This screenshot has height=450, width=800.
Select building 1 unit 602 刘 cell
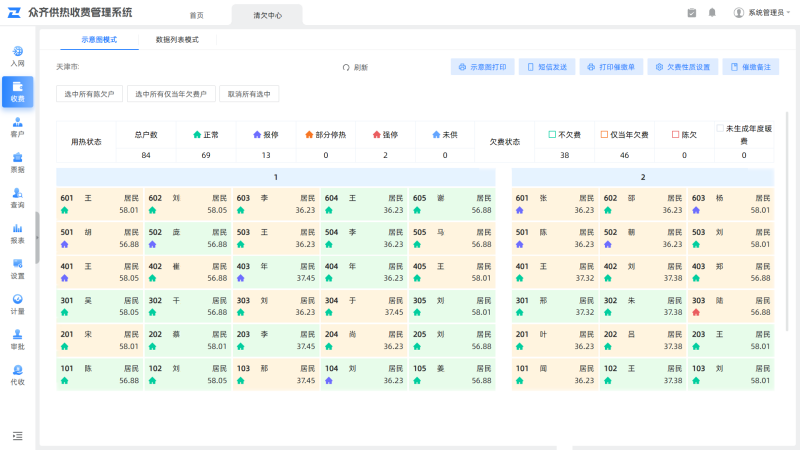pos(188,204)
